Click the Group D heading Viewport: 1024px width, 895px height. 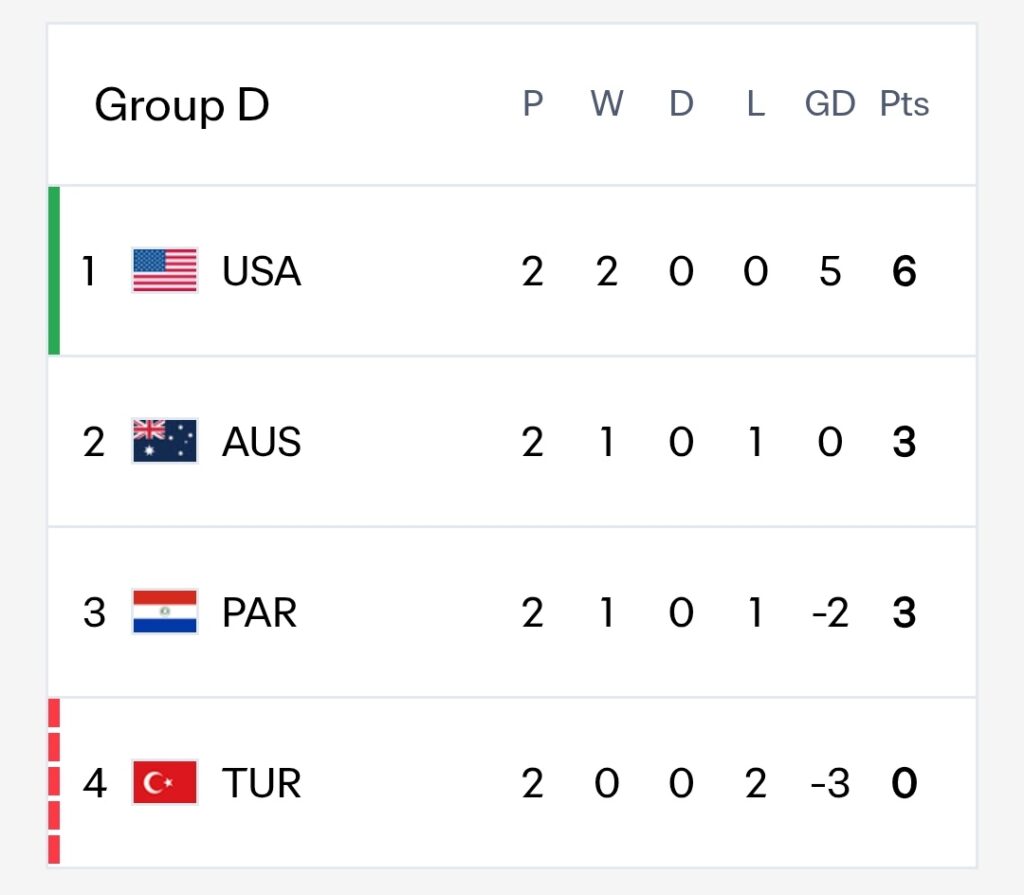[182, 105]
